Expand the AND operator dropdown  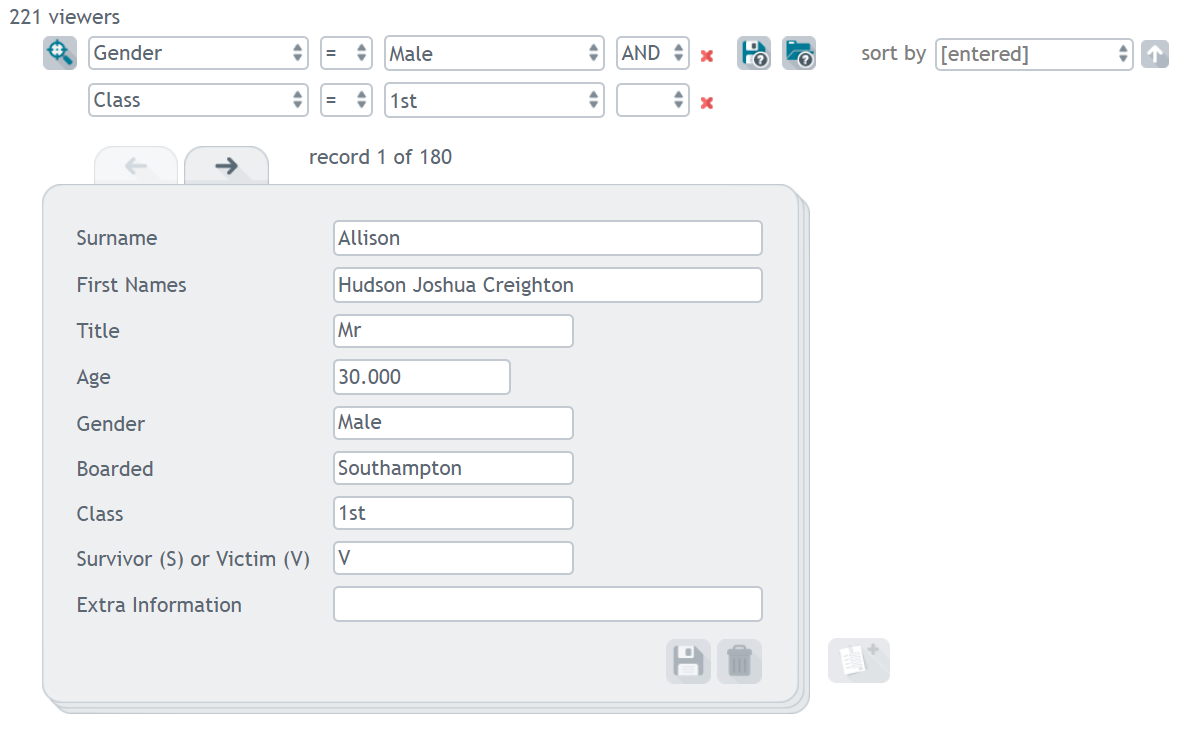tap(653, 53)
